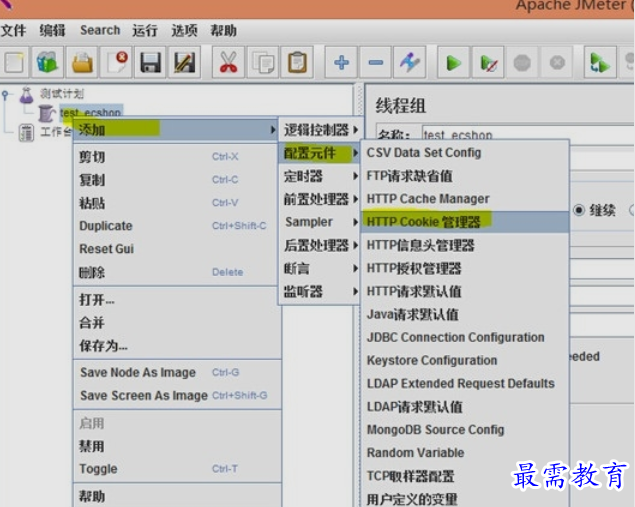Select 剪切 in context menu
Screen dimensions: 635x507
[175, 157]
